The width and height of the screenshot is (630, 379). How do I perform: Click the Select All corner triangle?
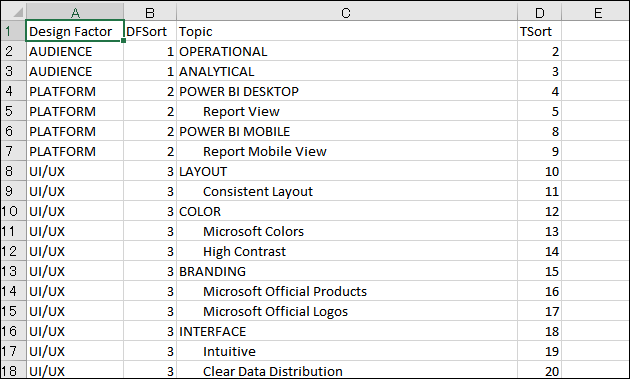17,12
